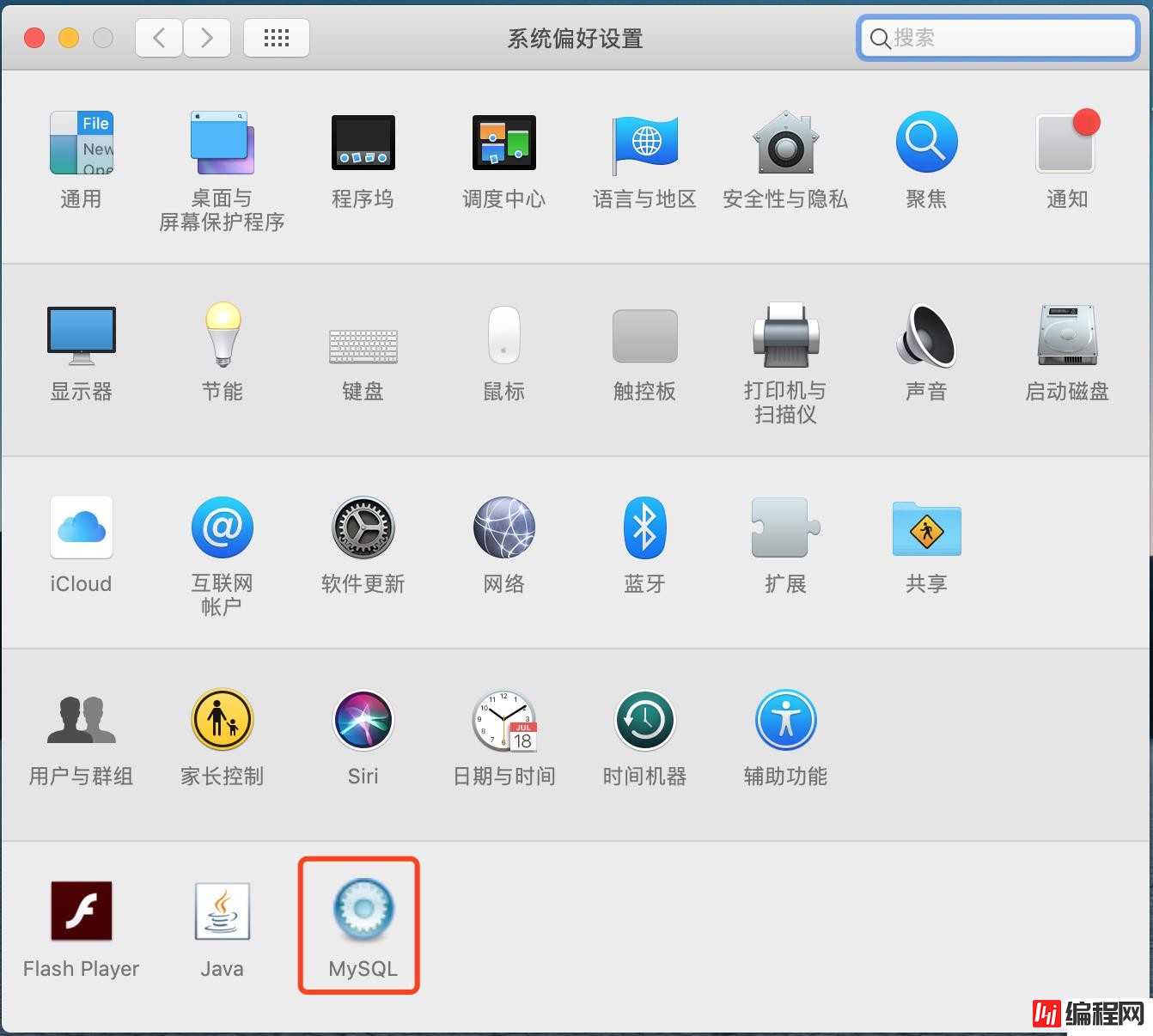Focus the 搜索 search field
This screenshot has width=1153, height=1036.
click(998, 38)
